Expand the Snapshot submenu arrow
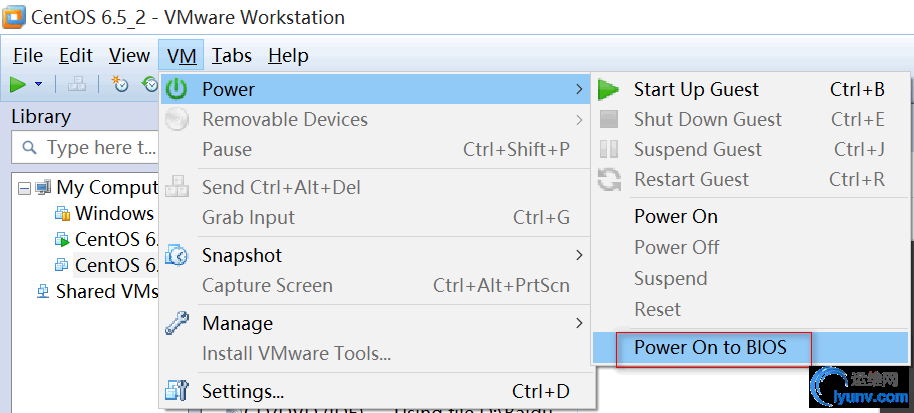 click(579, 256)
